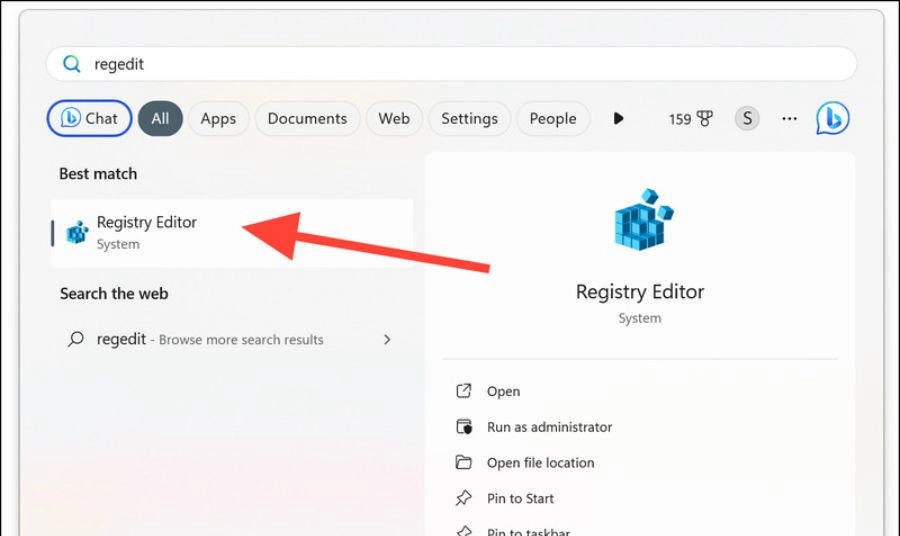Click the regedit search input field

451,64
